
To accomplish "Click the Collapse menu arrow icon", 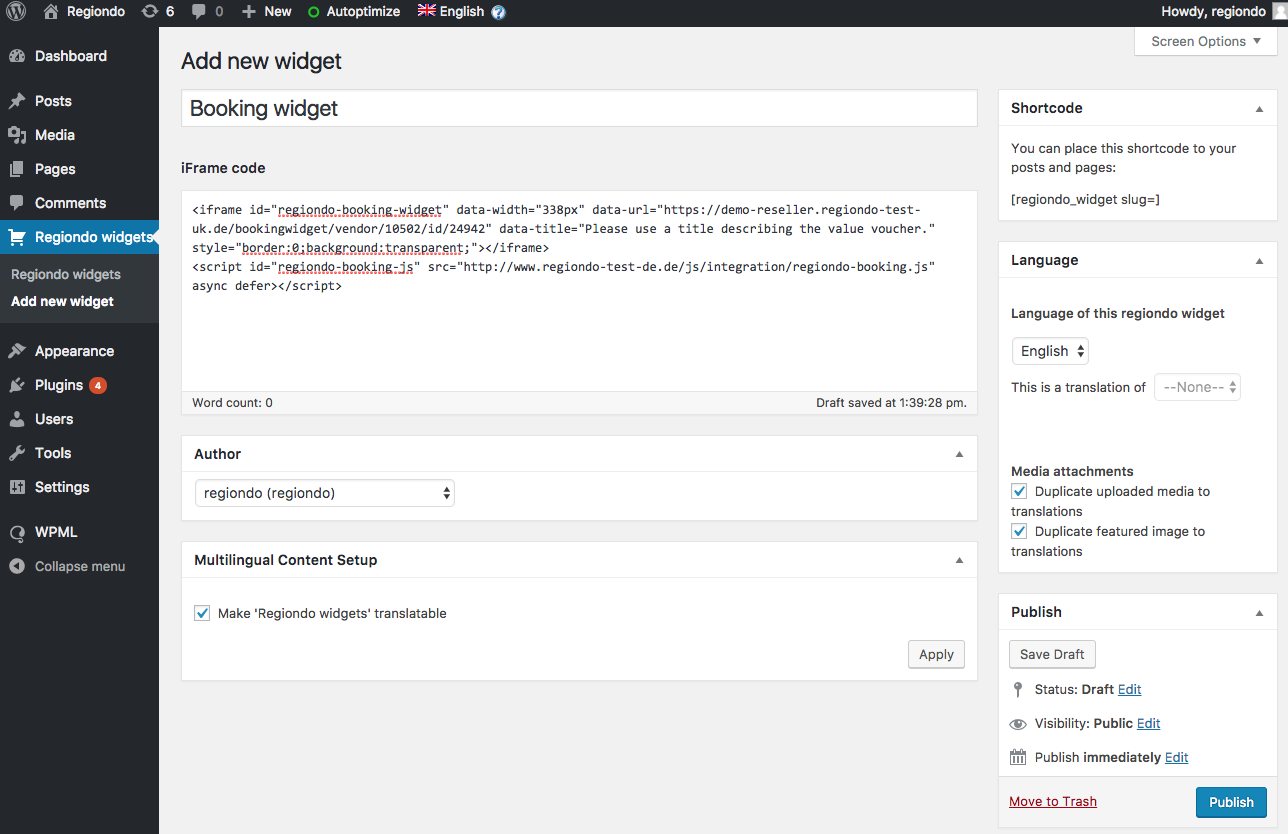I will tap(17, 566).
